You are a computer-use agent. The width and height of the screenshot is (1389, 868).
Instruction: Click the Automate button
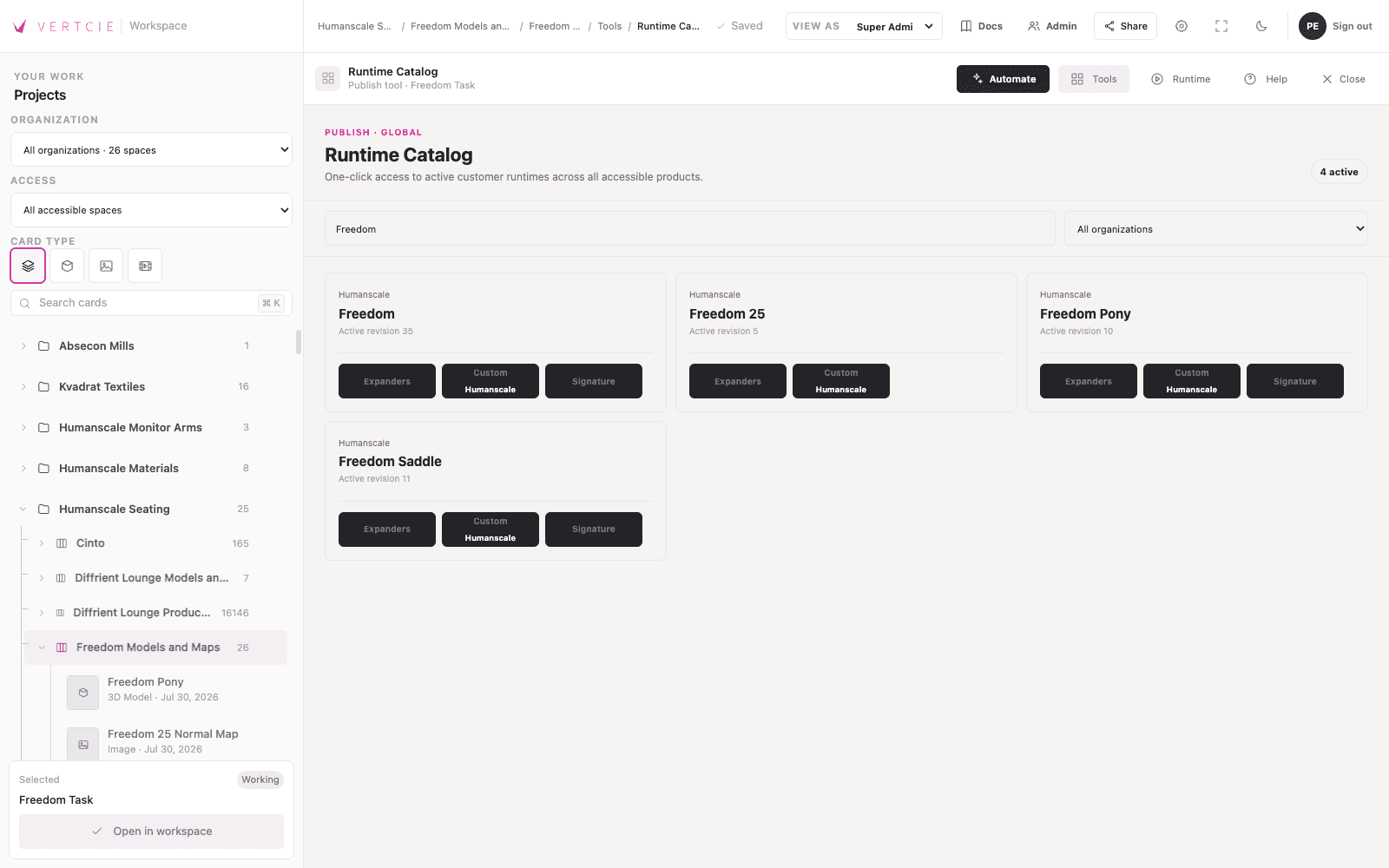pos(1003,79)
